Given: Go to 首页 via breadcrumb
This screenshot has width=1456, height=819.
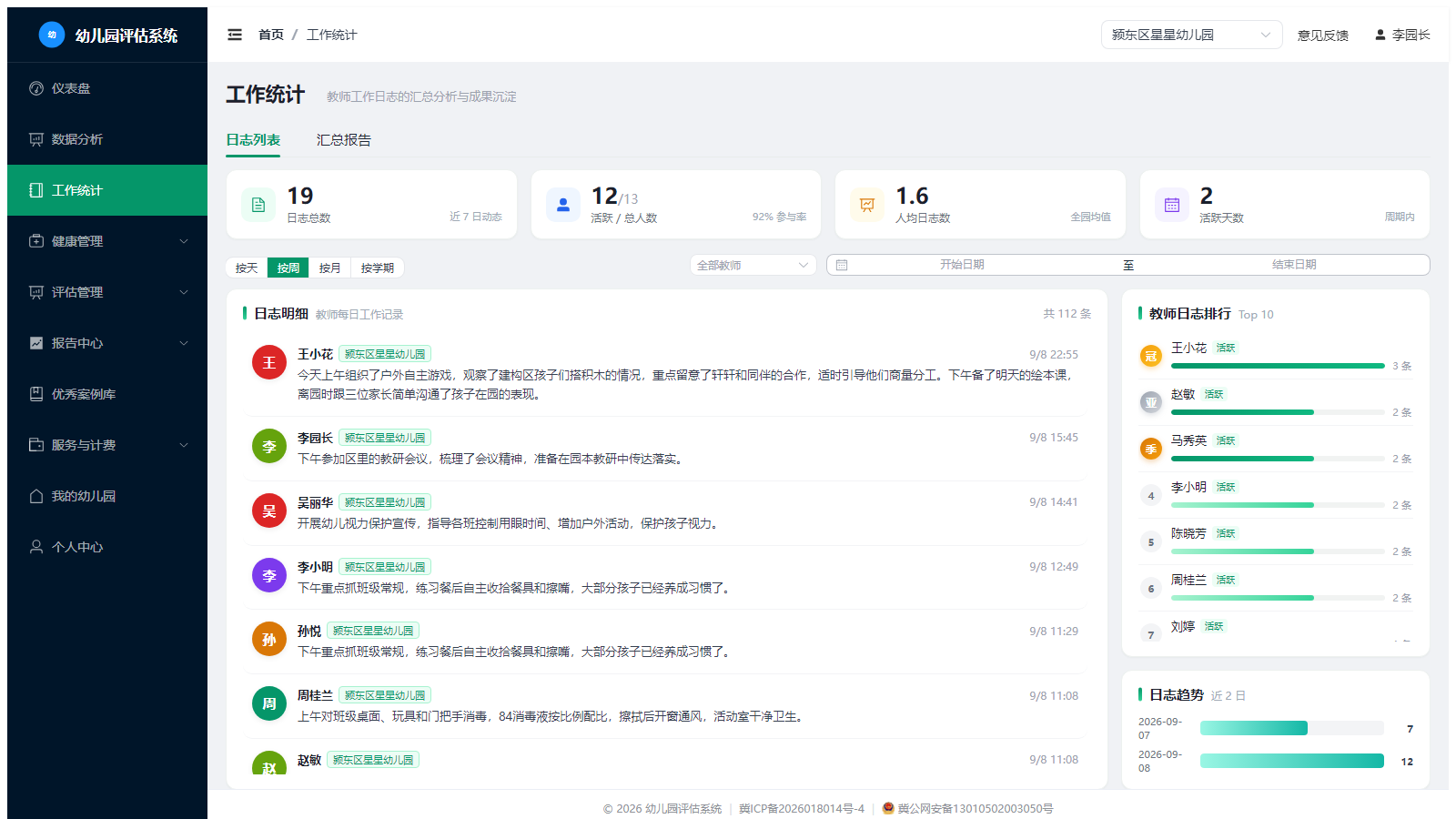Looking at the screenshot, I should (271, 35).
